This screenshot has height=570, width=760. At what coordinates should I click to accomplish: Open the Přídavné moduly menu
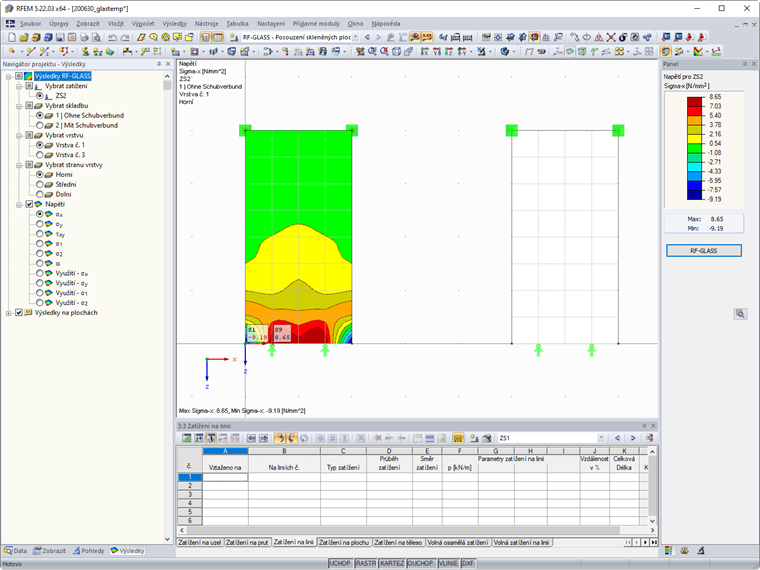coord(316,23)
